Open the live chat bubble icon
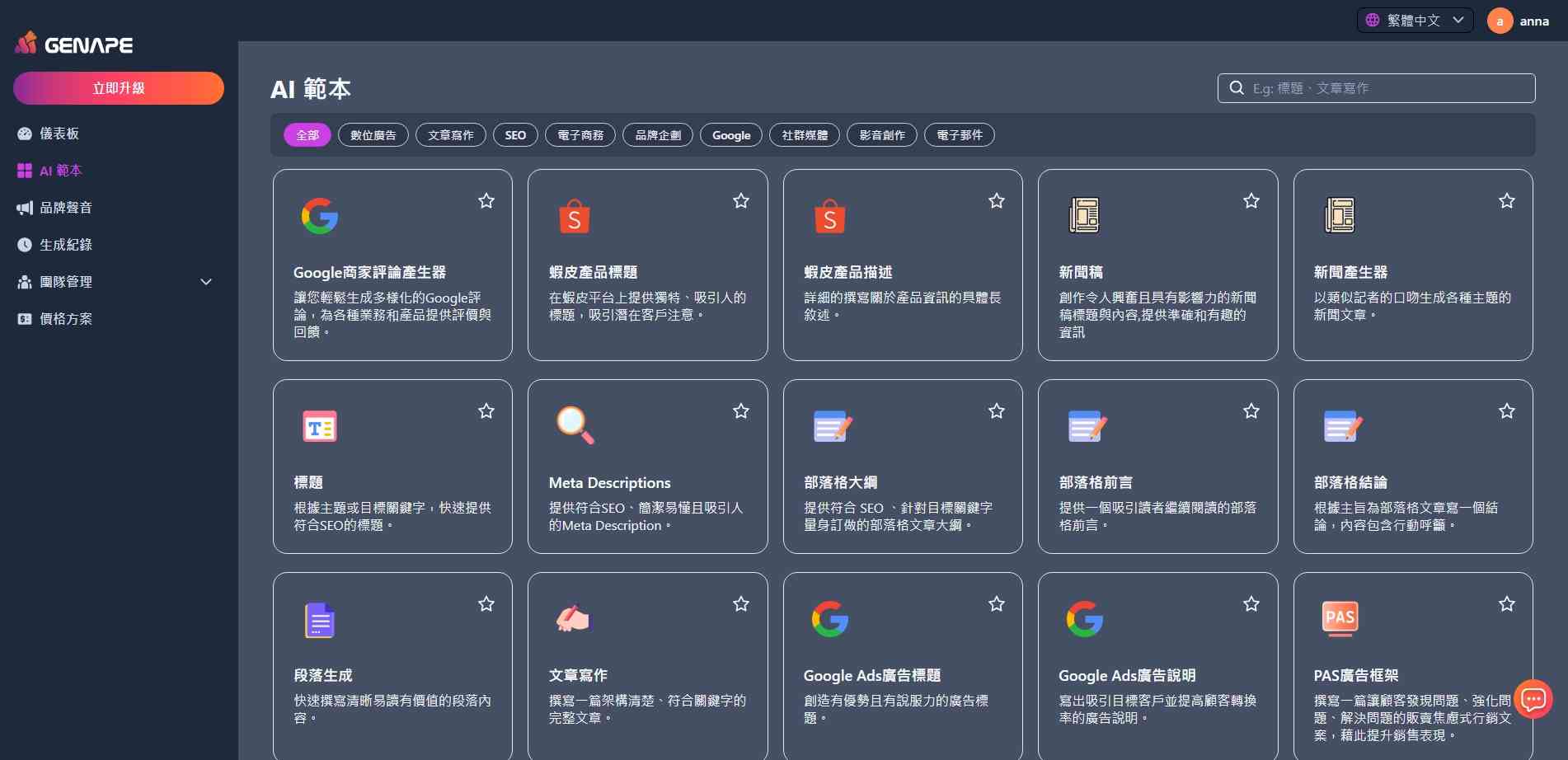The image size is (1568, 760). pyautogui.click(x=1533, y=699)
